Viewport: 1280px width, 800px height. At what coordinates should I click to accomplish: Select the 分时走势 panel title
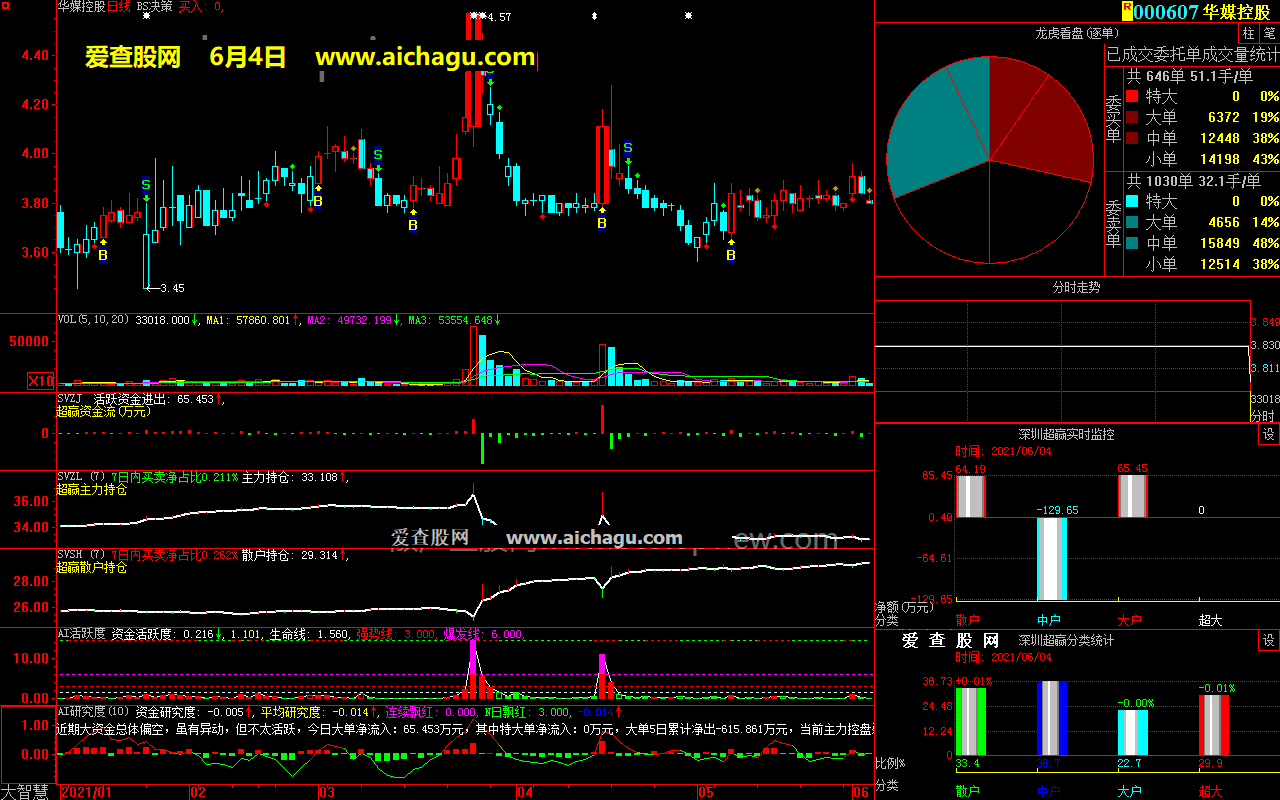1077,287
